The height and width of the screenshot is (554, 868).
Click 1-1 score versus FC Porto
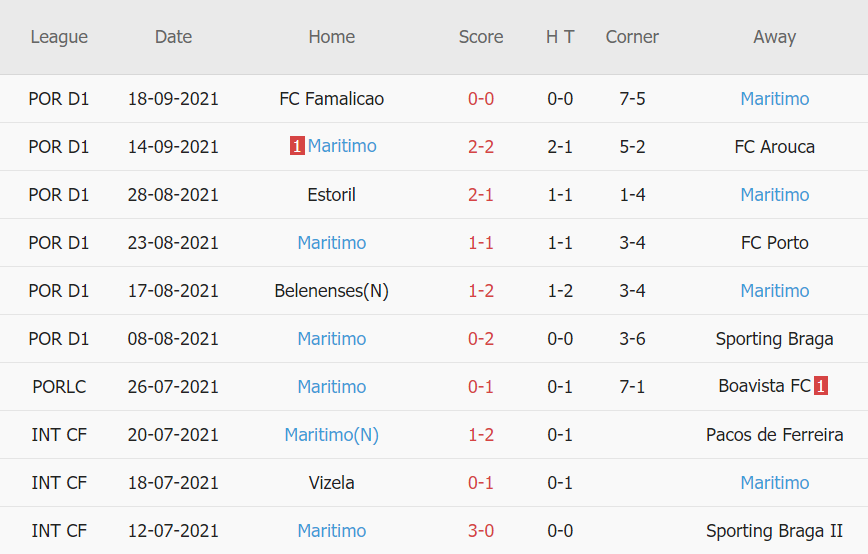[481, 243]
